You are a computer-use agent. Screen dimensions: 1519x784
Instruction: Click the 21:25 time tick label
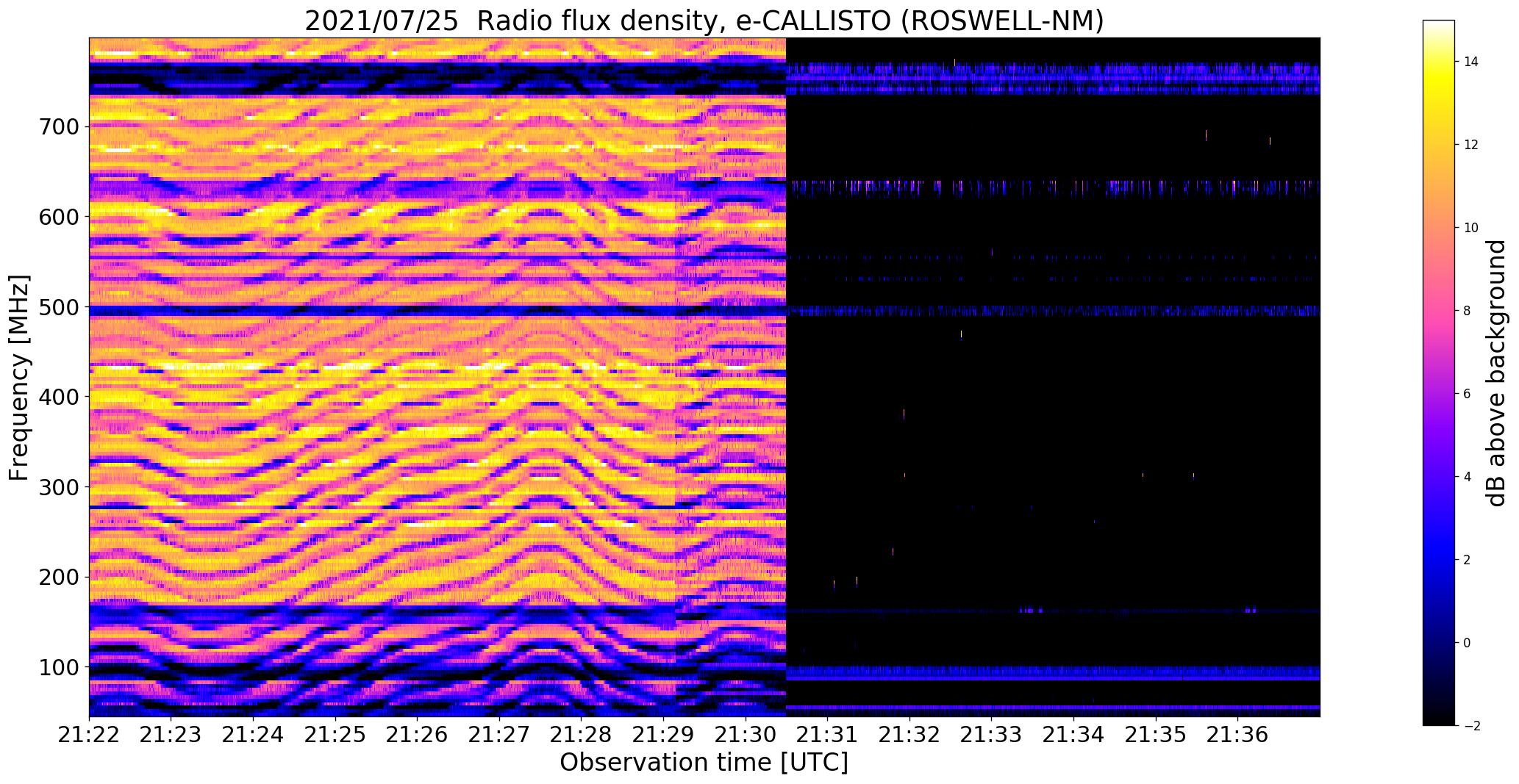(336, 735)
